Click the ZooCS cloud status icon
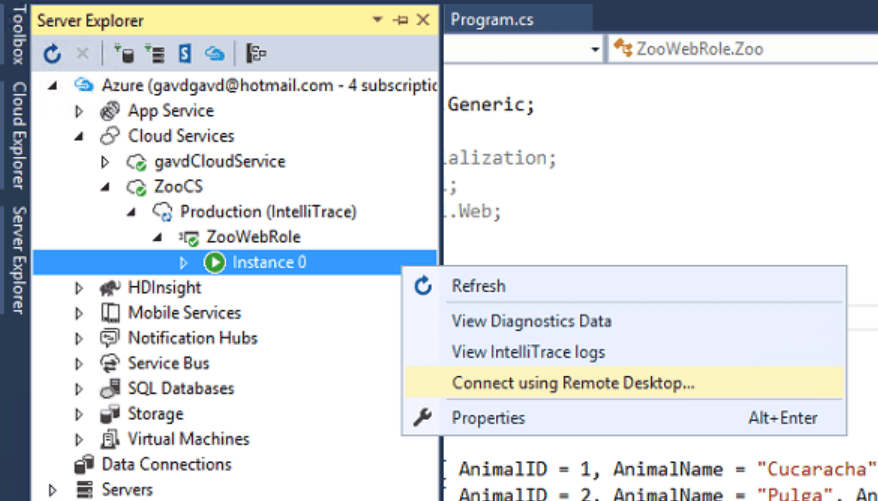This screenshot has width=878, height=501. (x=137, y=187)
